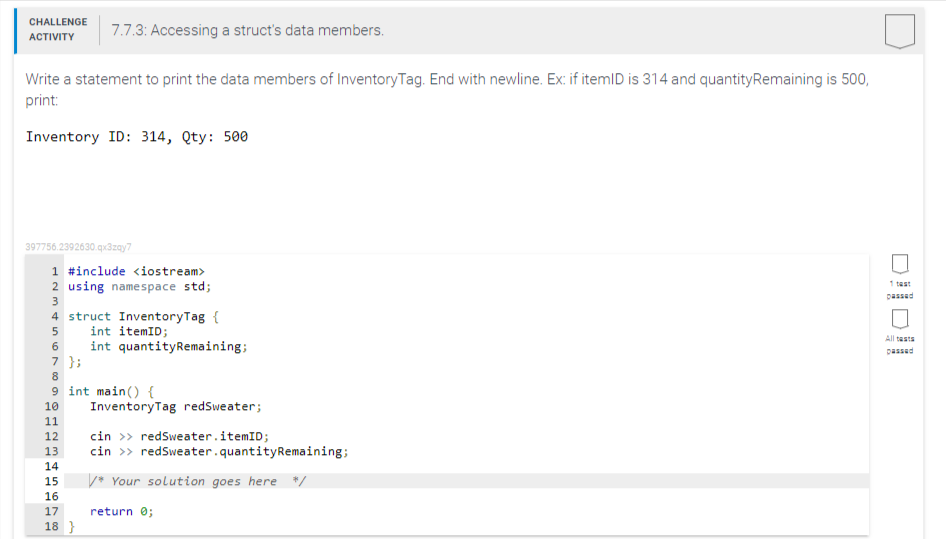Viewport: 946px width, 539px height.
Task: Click the 'using namespace std;' line
Action: pyautogui.click(x=139, y=287)
